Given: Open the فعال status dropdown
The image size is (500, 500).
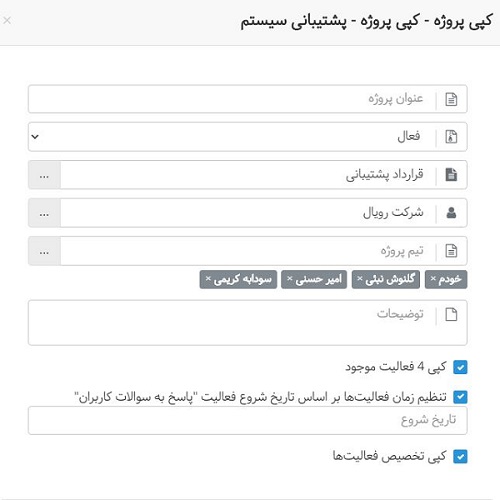Looking at the screenshot, I should [x=248, y=137].
